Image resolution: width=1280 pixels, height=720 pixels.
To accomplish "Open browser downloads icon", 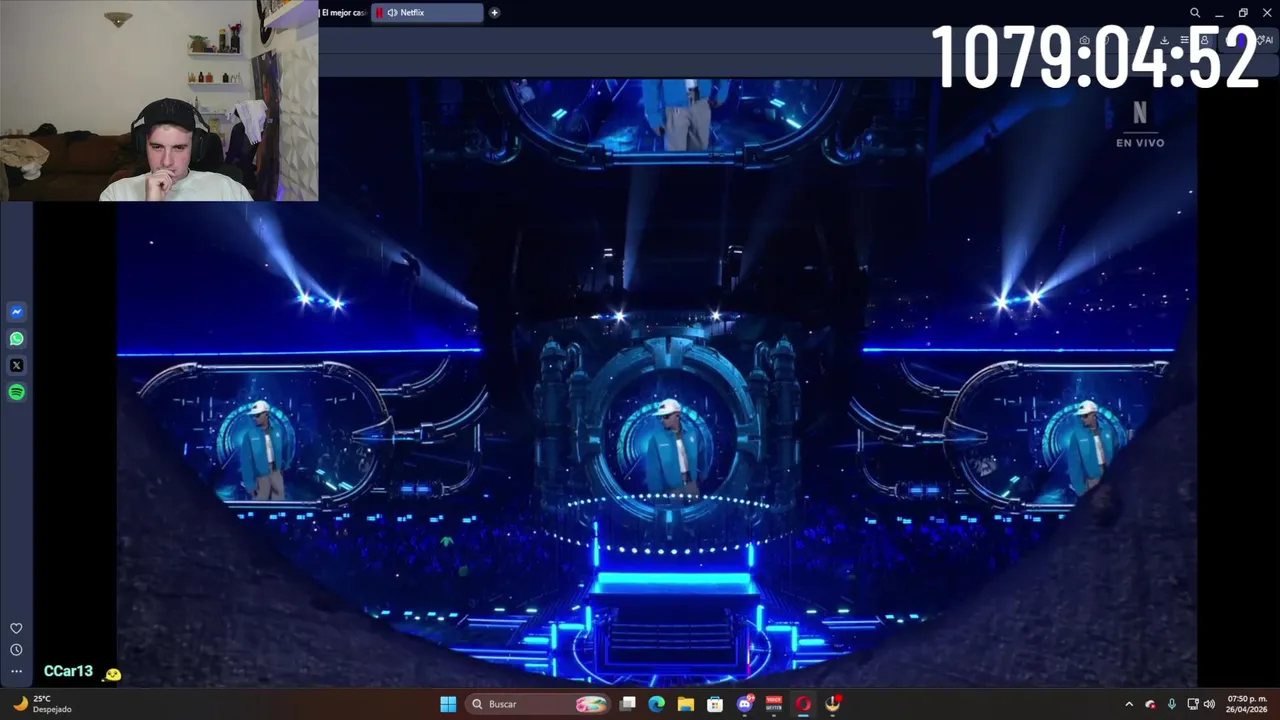I will tap(1164, 40).
